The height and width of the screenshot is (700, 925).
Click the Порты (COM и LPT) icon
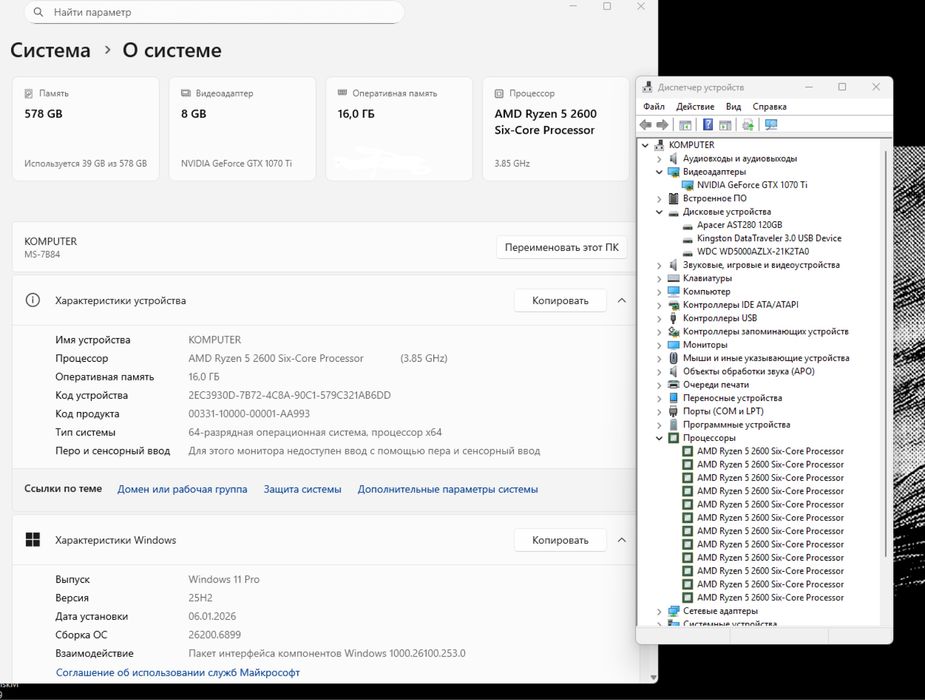click(x=673, y=411)
